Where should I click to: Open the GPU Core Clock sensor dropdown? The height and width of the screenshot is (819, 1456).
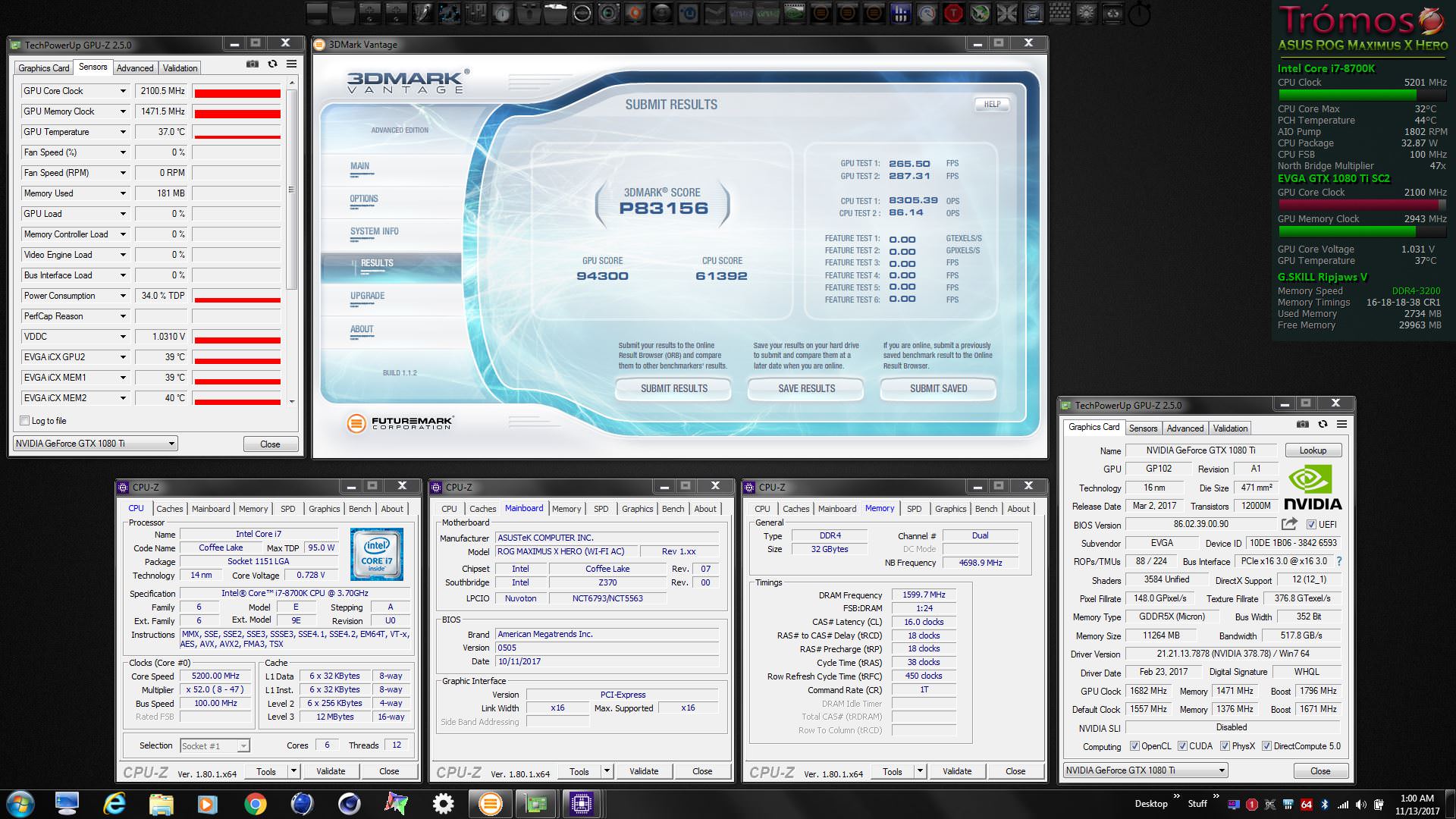(x=123, y=91)
